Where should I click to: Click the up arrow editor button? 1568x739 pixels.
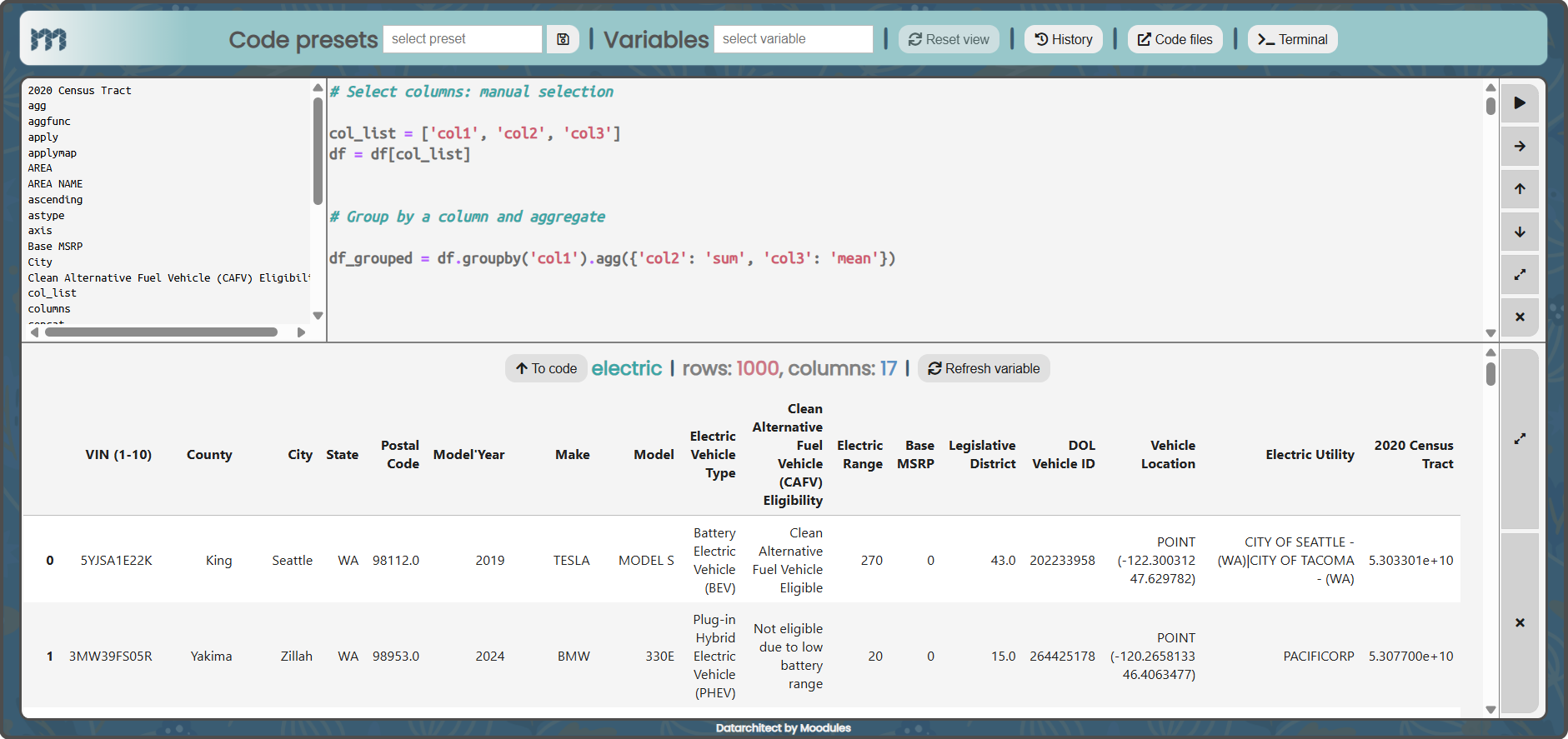click(x=1520, y=188)
